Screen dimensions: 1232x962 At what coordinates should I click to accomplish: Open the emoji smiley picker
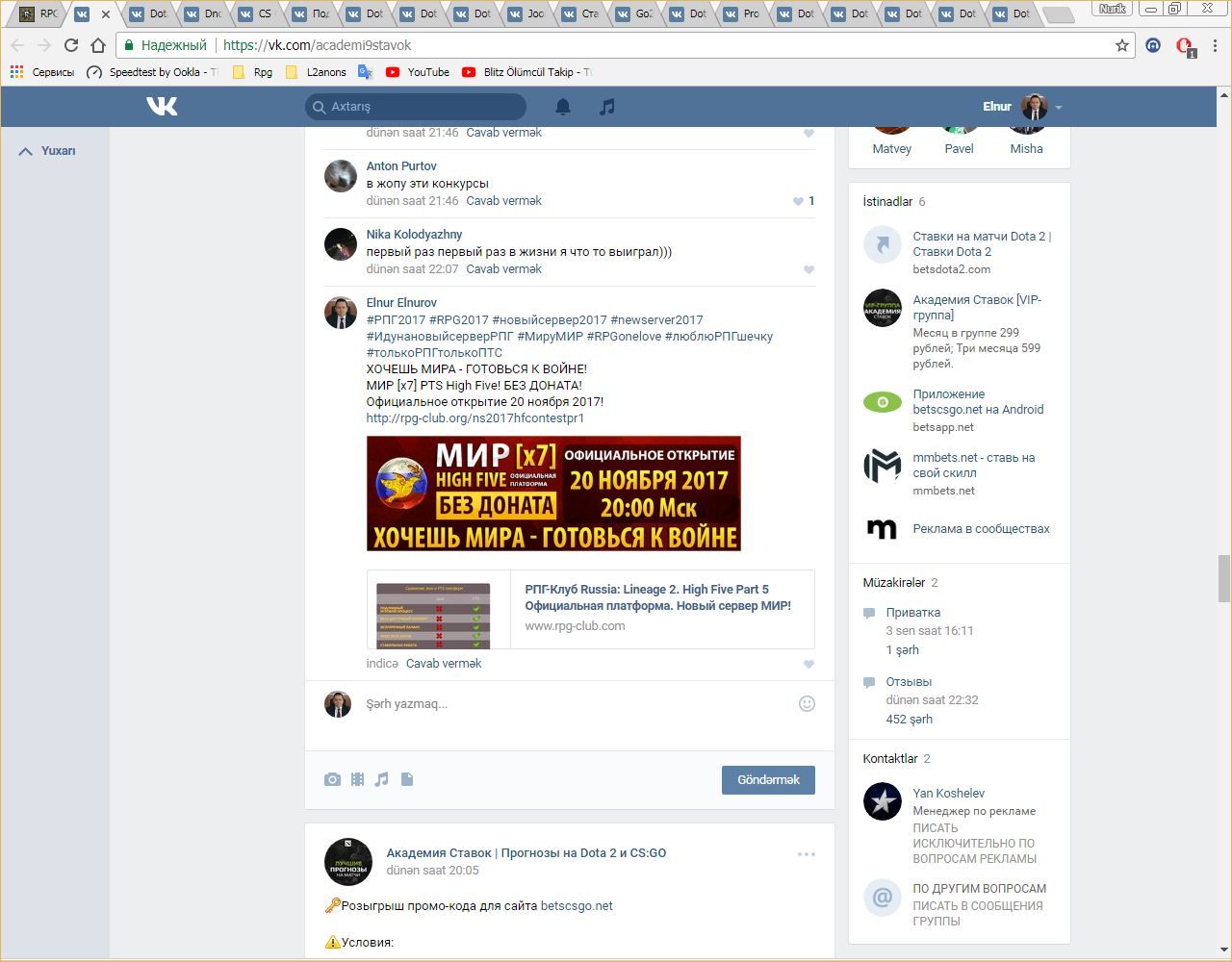tap(807, 703)
